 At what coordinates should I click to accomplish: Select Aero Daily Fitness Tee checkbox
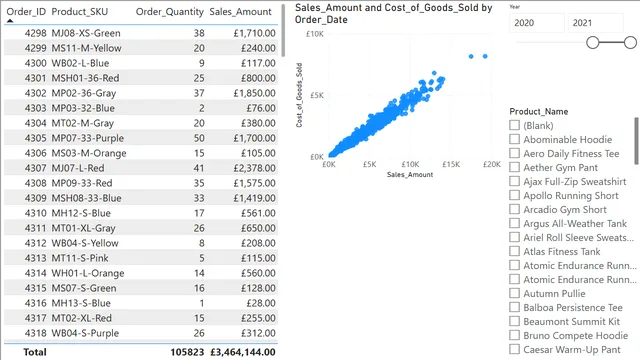click(514, 153)
